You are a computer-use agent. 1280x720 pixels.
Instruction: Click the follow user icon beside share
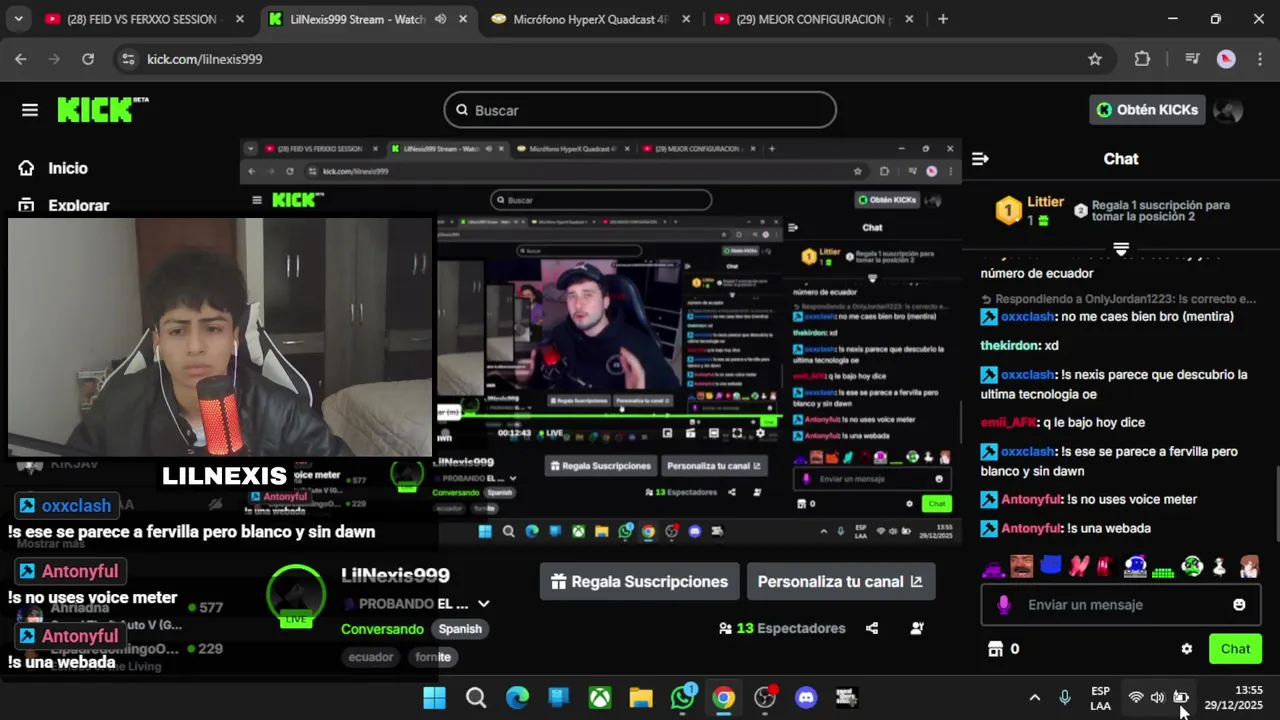(x=917, y=628)
